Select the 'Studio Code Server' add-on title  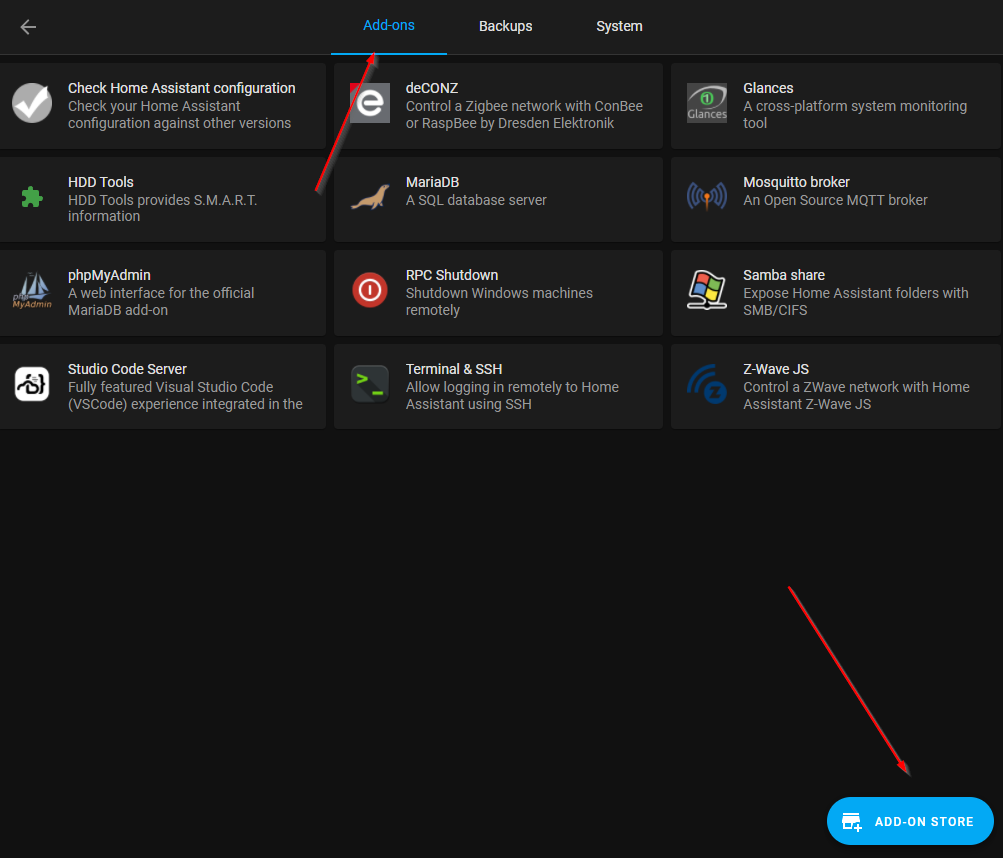(127, 369)
